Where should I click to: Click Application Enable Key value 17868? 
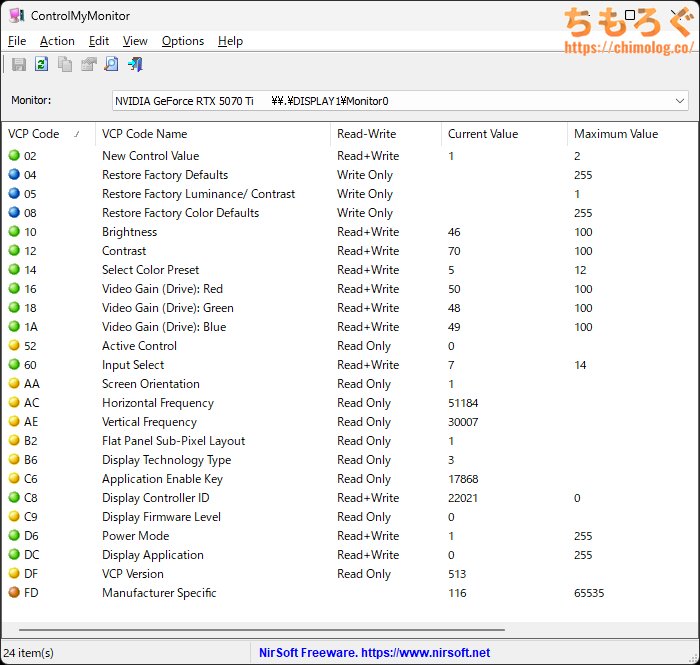coord(463,479)
